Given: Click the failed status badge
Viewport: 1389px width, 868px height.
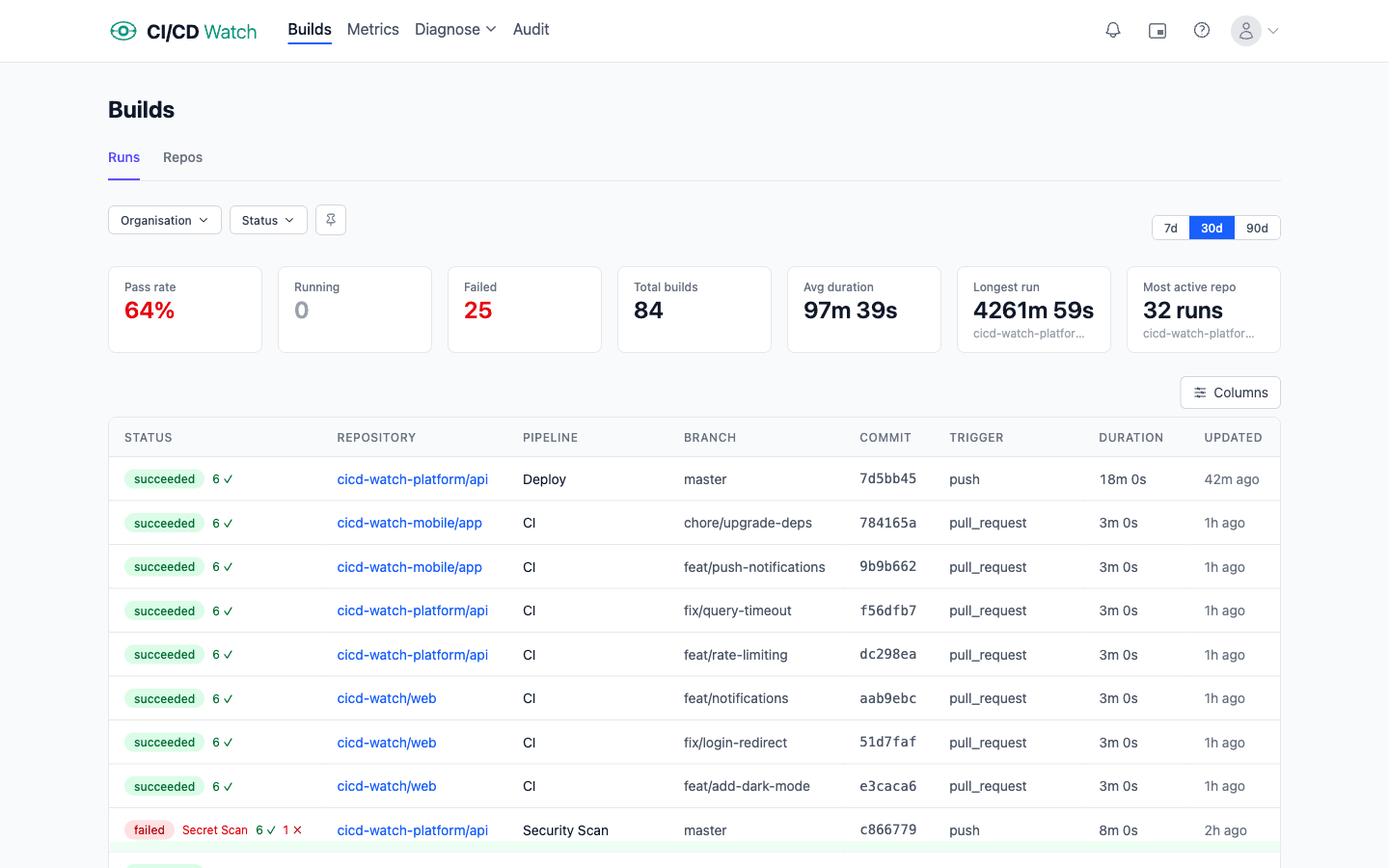Looking at the screenshot, I should (150, 829).
